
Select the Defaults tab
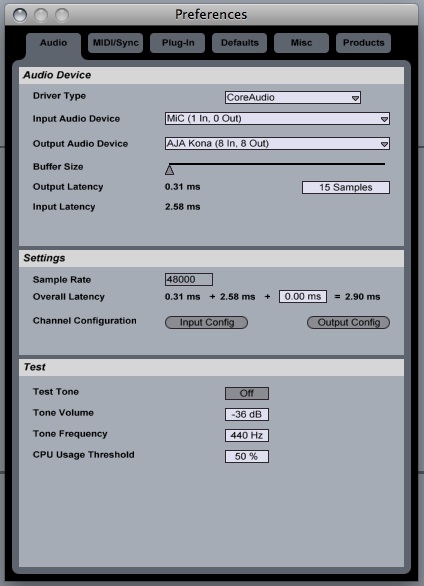[x=239, y=43]
